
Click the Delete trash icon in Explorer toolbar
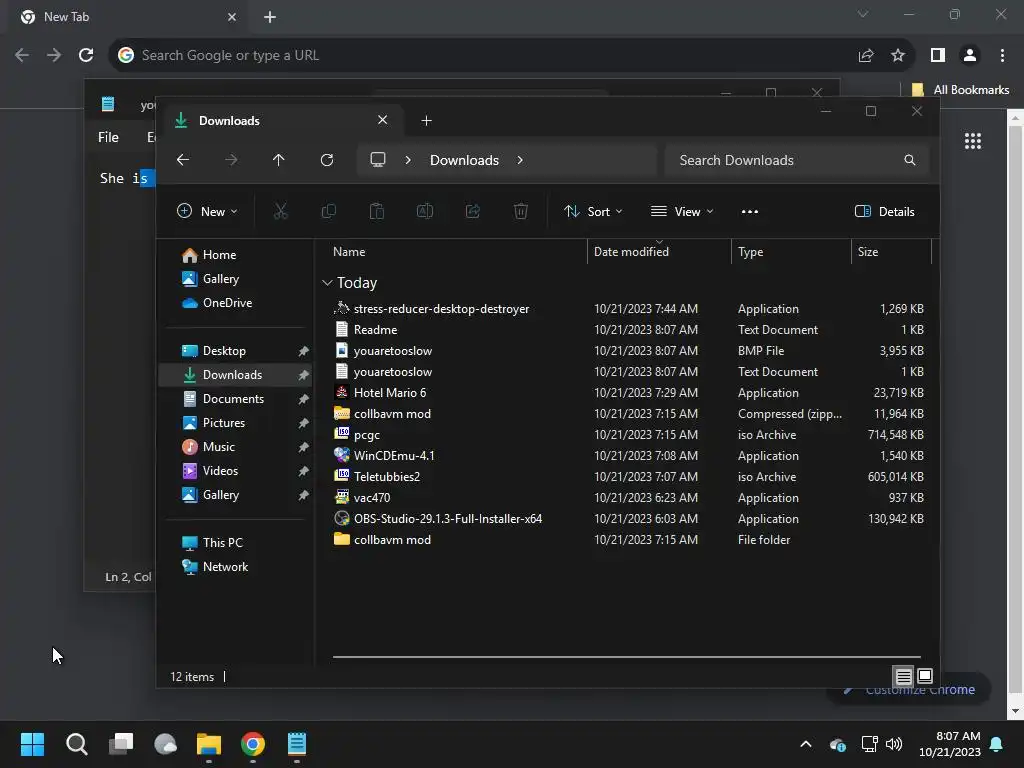pos(520,211)
